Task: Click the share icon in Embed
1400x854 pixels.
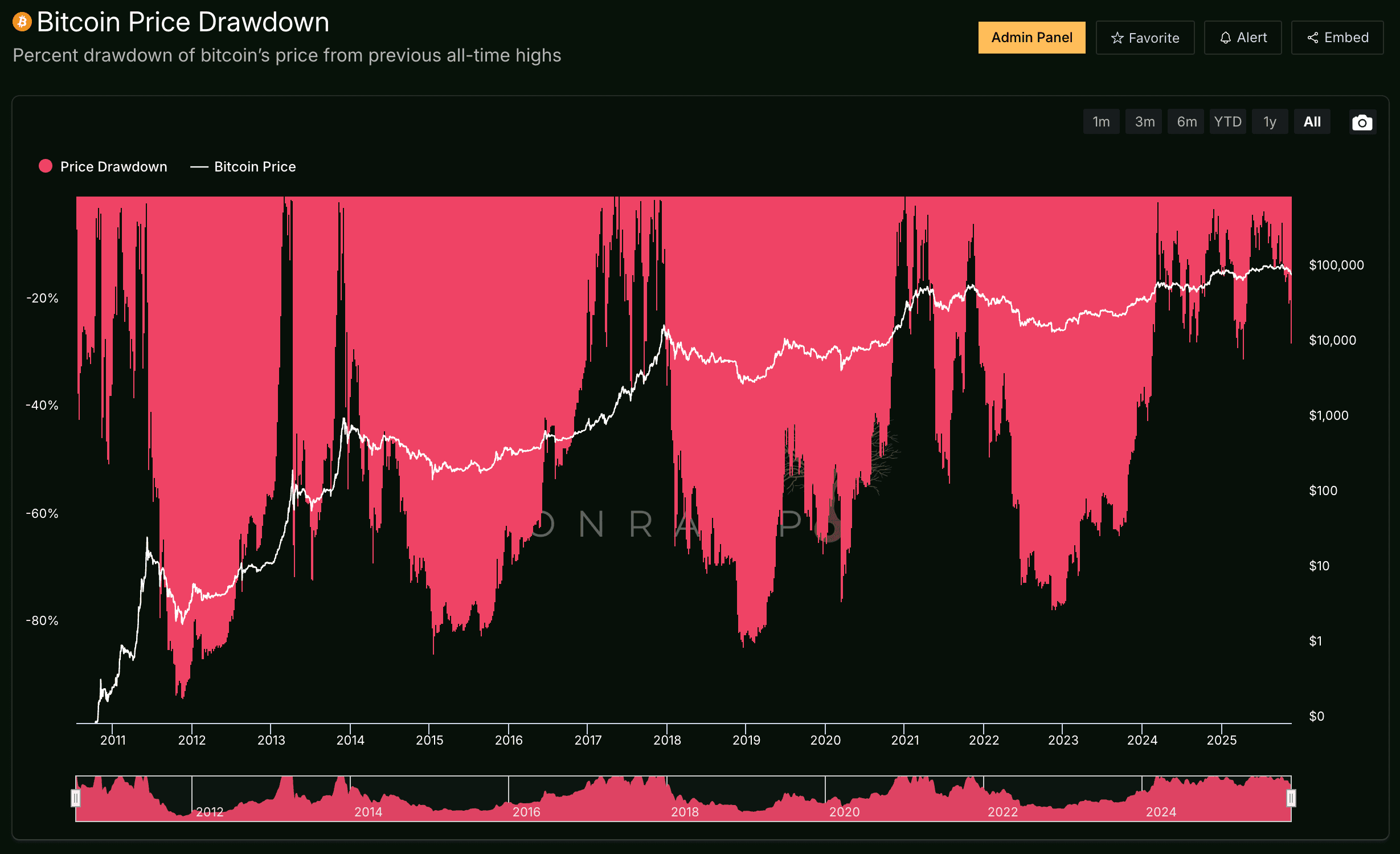Action: click(x=1313, y=38)
